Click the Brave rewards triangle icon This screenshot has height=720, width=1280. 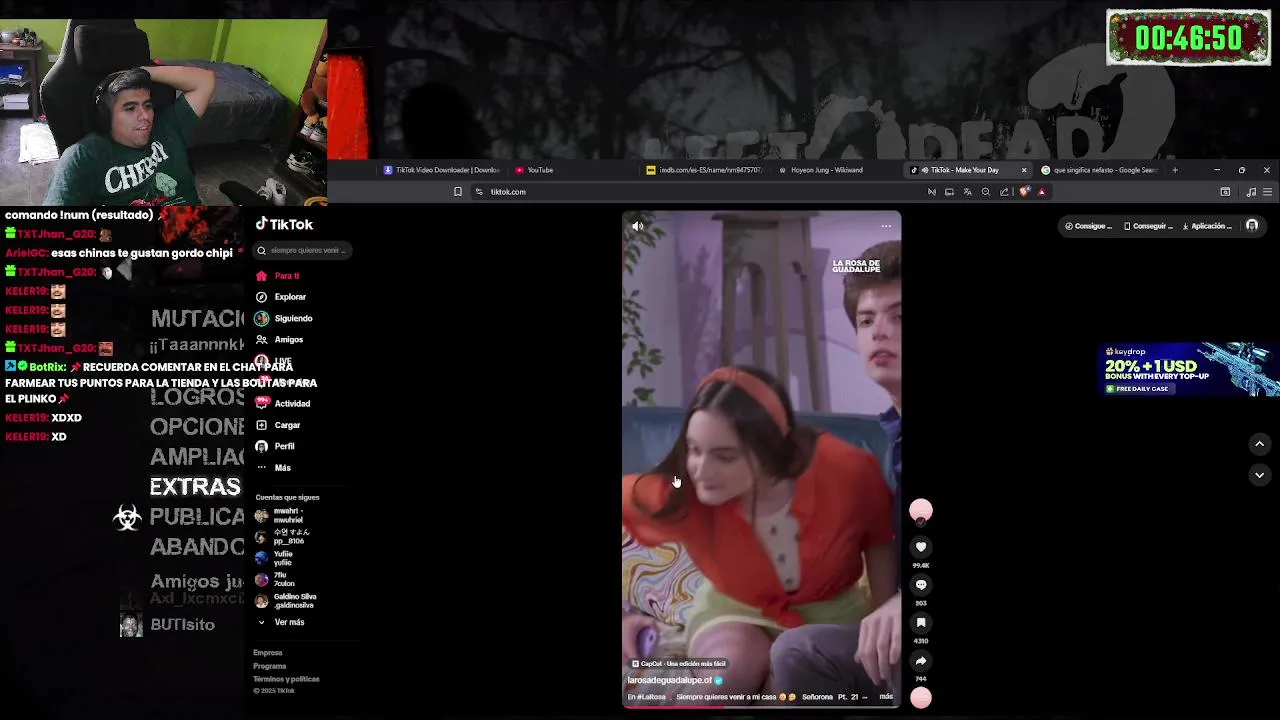point(1041,192)
